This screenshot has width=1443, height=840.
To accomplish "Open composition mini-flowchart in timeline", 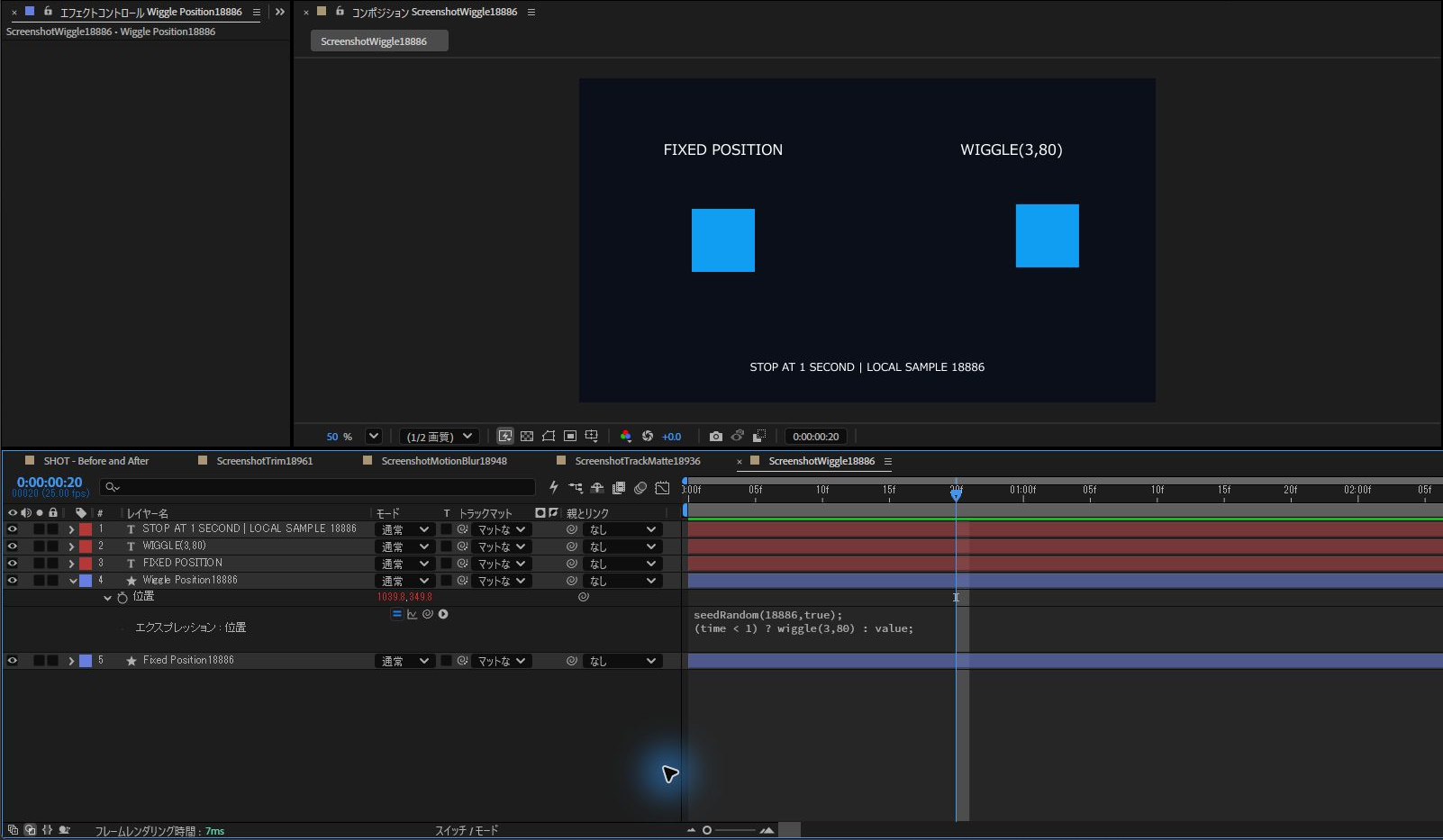I will 576,488.
